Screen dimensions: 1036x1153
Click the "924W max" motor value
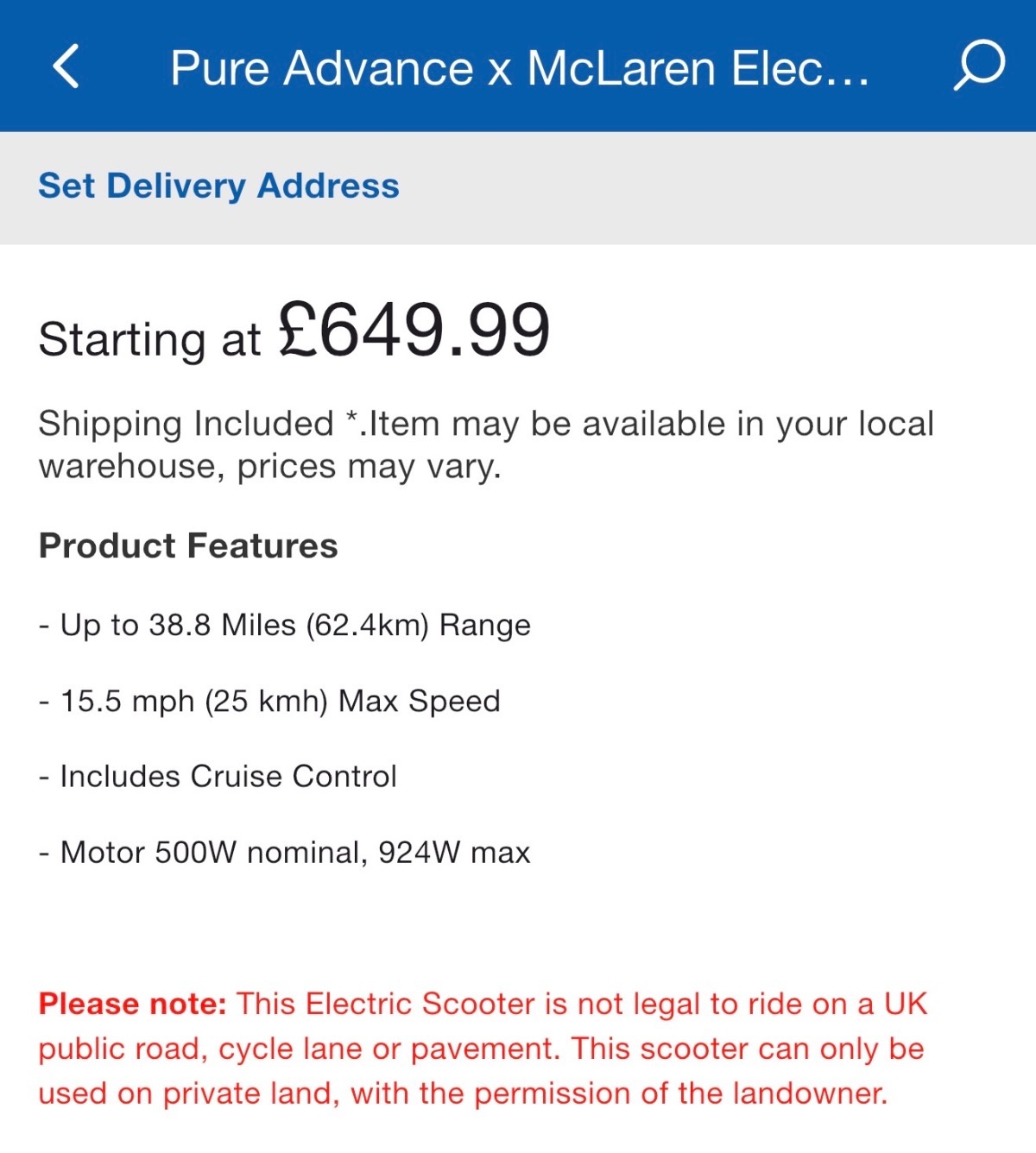454,853
